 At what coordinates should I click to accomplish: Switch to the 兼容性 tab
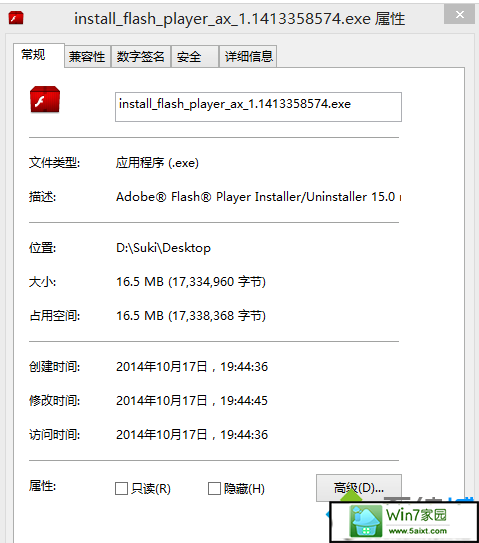(87, 56)
